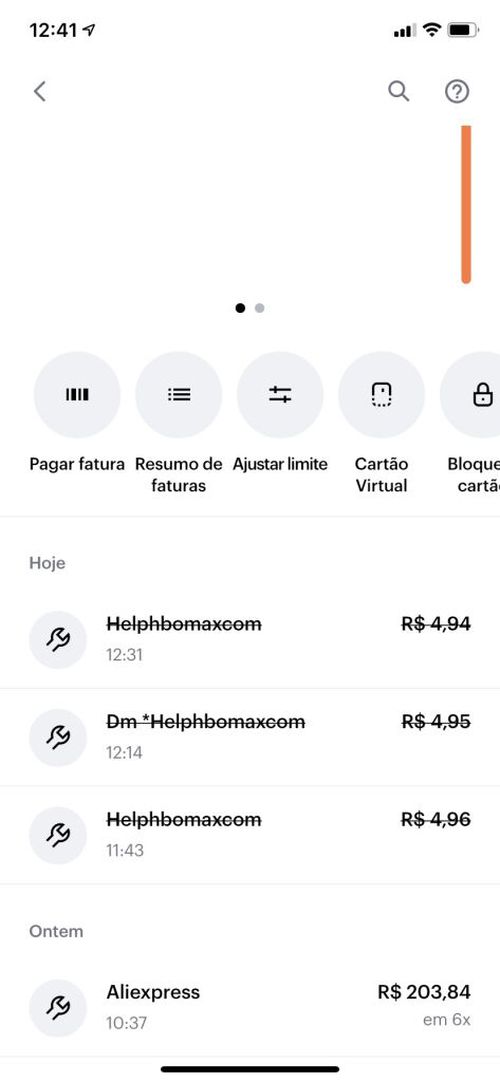Tap the orange vertical bar
Image resolution: width=500 pixels, height=1082 pixels.
click(x=466, y=204)
